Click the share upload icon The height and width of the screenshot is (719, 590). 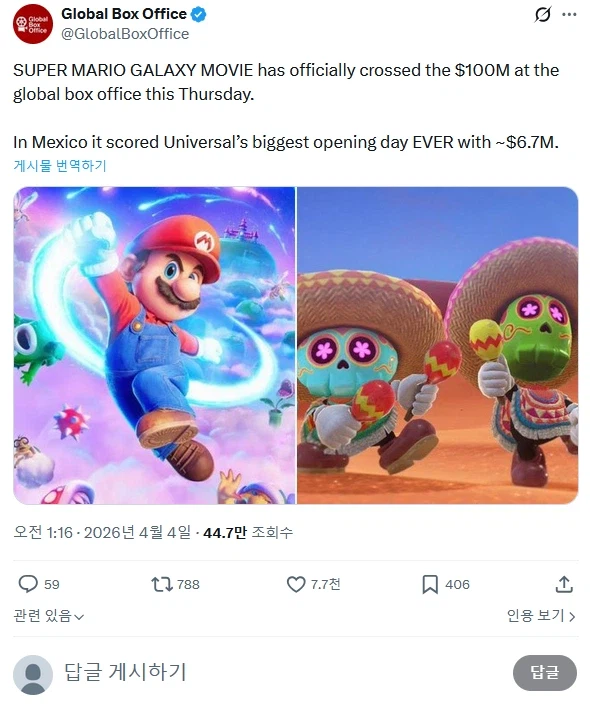click(x=564, y=584)
